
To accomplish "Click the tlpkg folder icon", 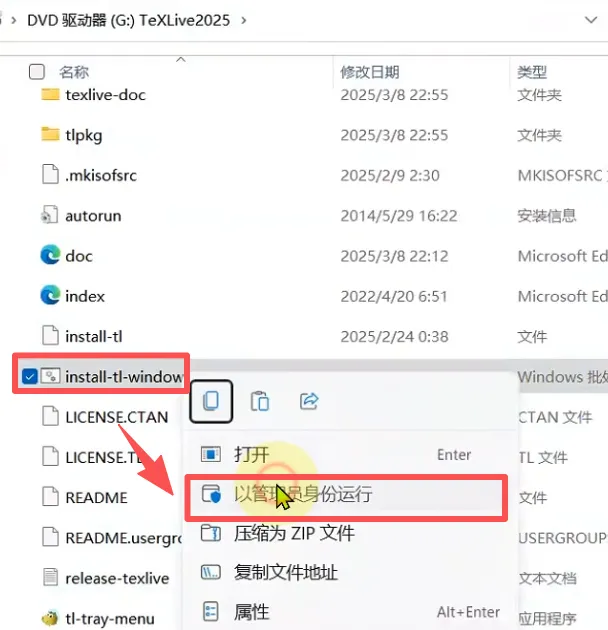I will (50, 135).
